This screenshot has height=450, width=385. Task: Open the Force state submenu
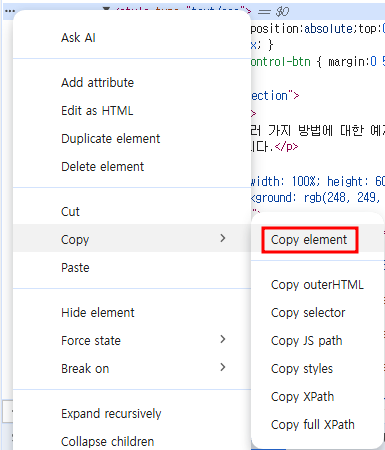132,341
